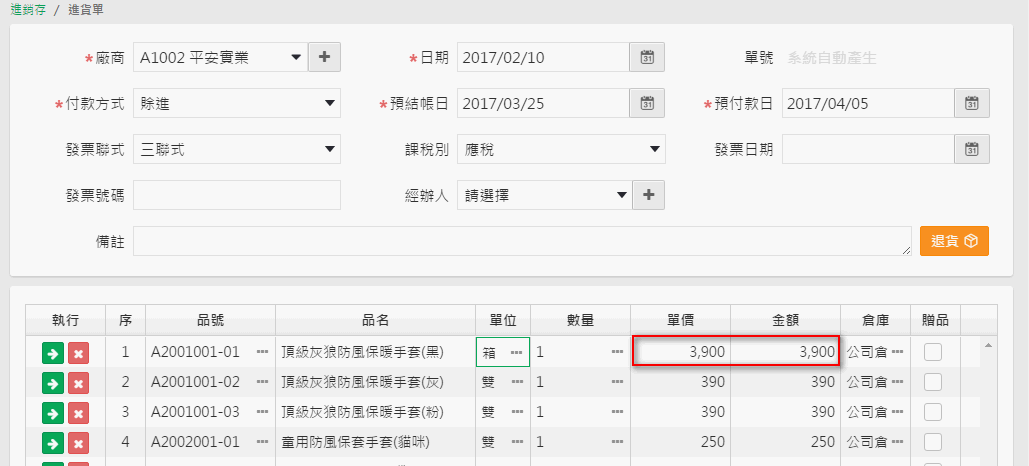Open the 付款方式 dropdown showing 賒進
The height and width of the screenshot is (466, 1029).
[x=237, y=103]
